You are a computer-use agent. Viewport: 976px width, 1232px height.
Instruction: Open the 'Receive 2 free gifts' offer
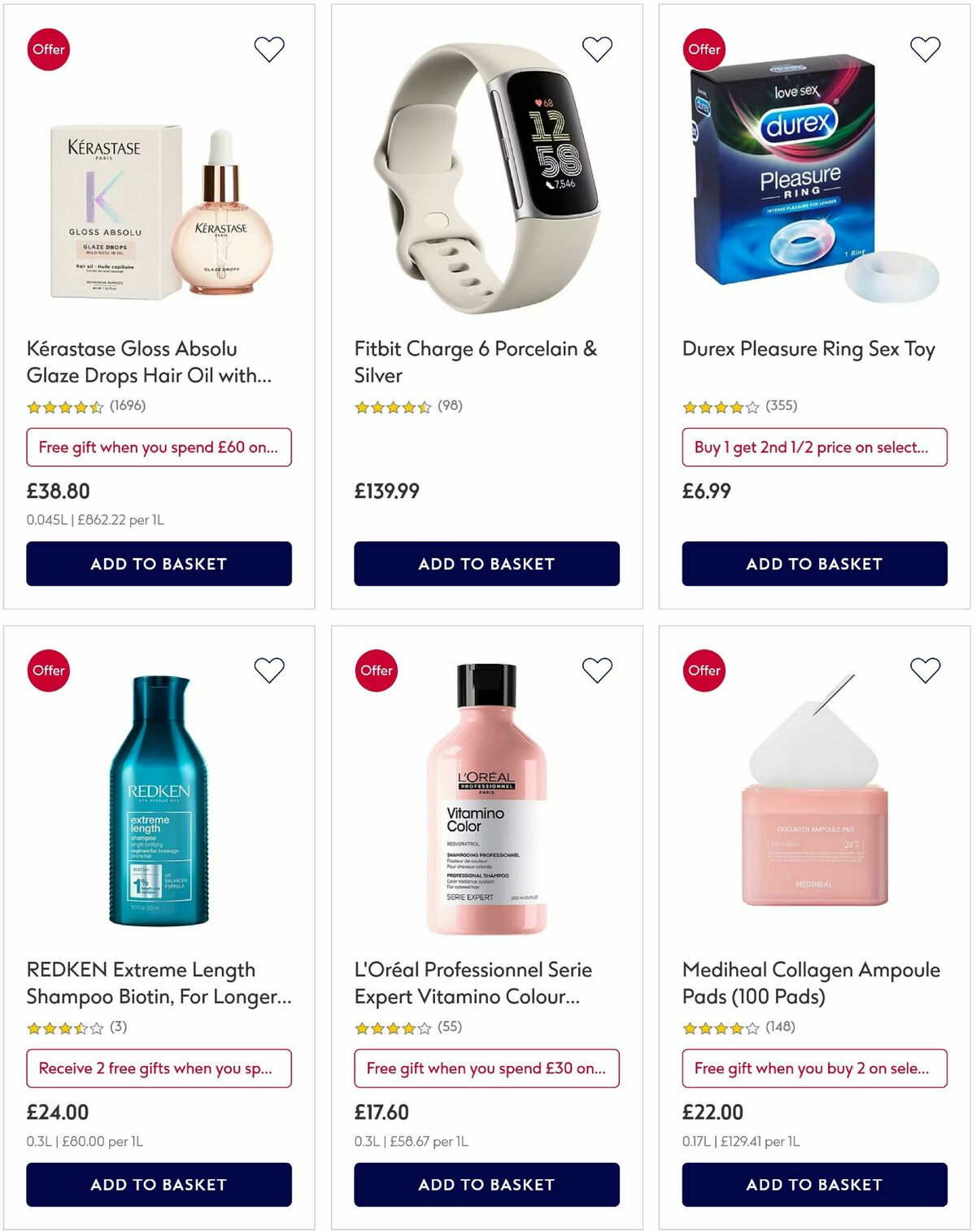coord(159,1068)
